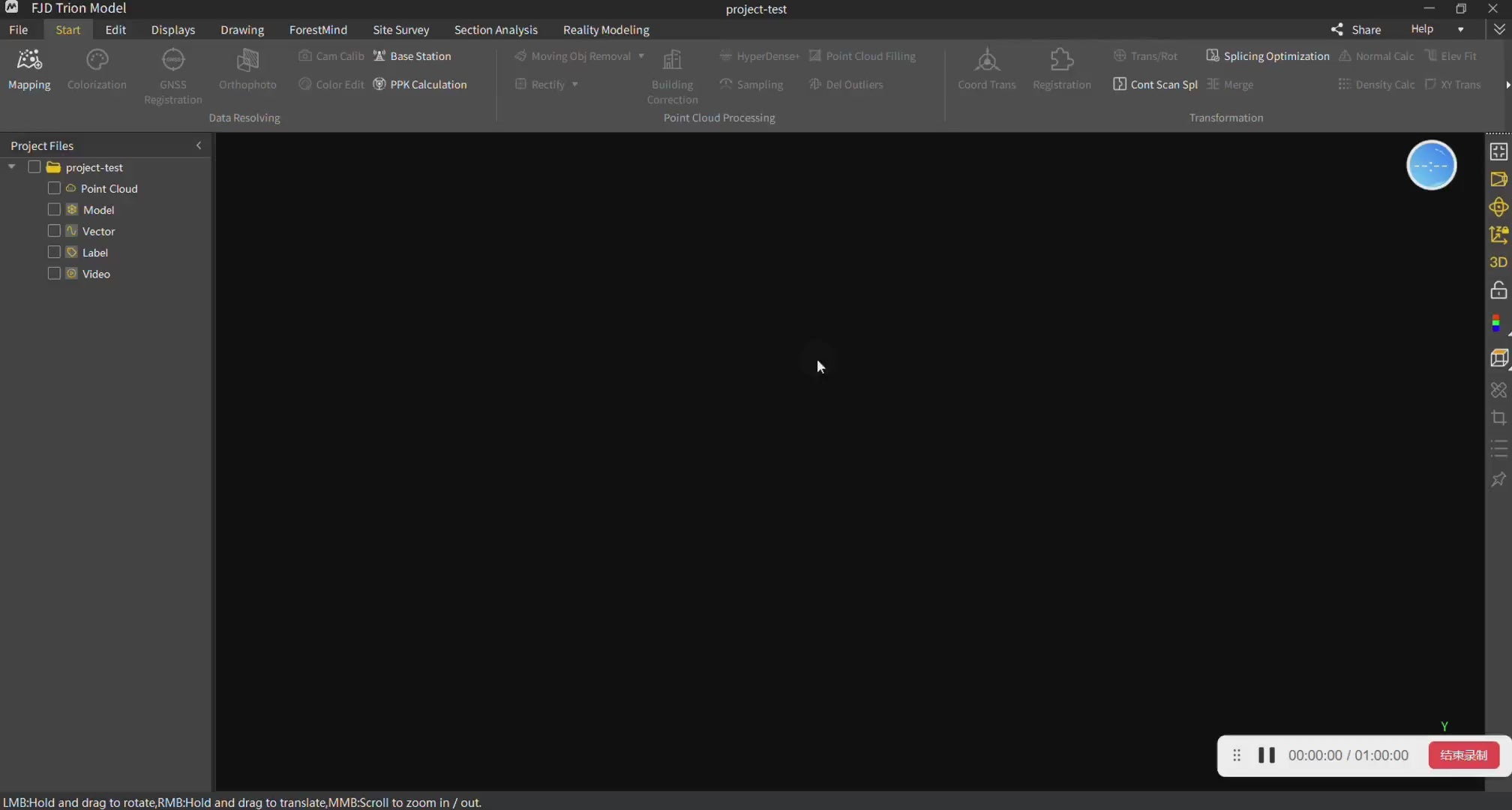
Task: Switch to the Displays tab
Action: coord(173,30)
